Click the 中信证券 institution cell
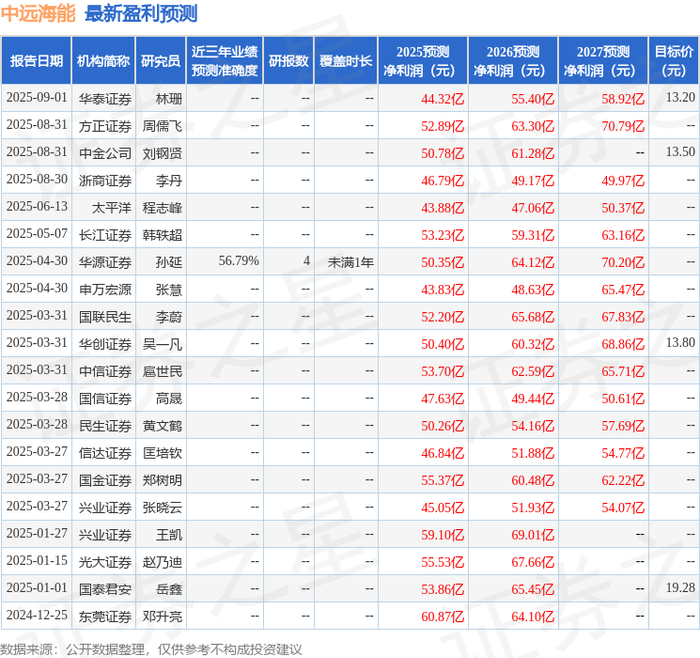The height and width of the screenshot is (658, 700). (105, 371)
